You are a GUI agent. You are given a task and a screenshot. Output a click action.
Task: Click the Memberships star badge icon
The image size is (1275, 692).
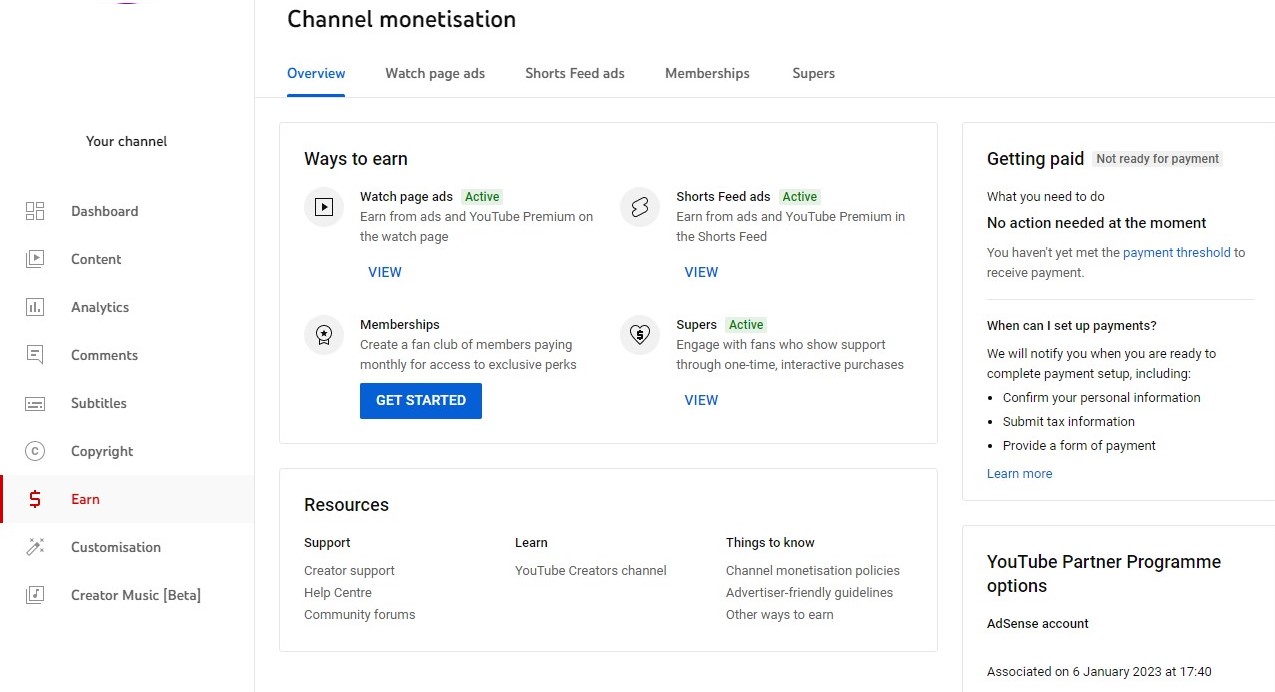[x=324, y=335]
